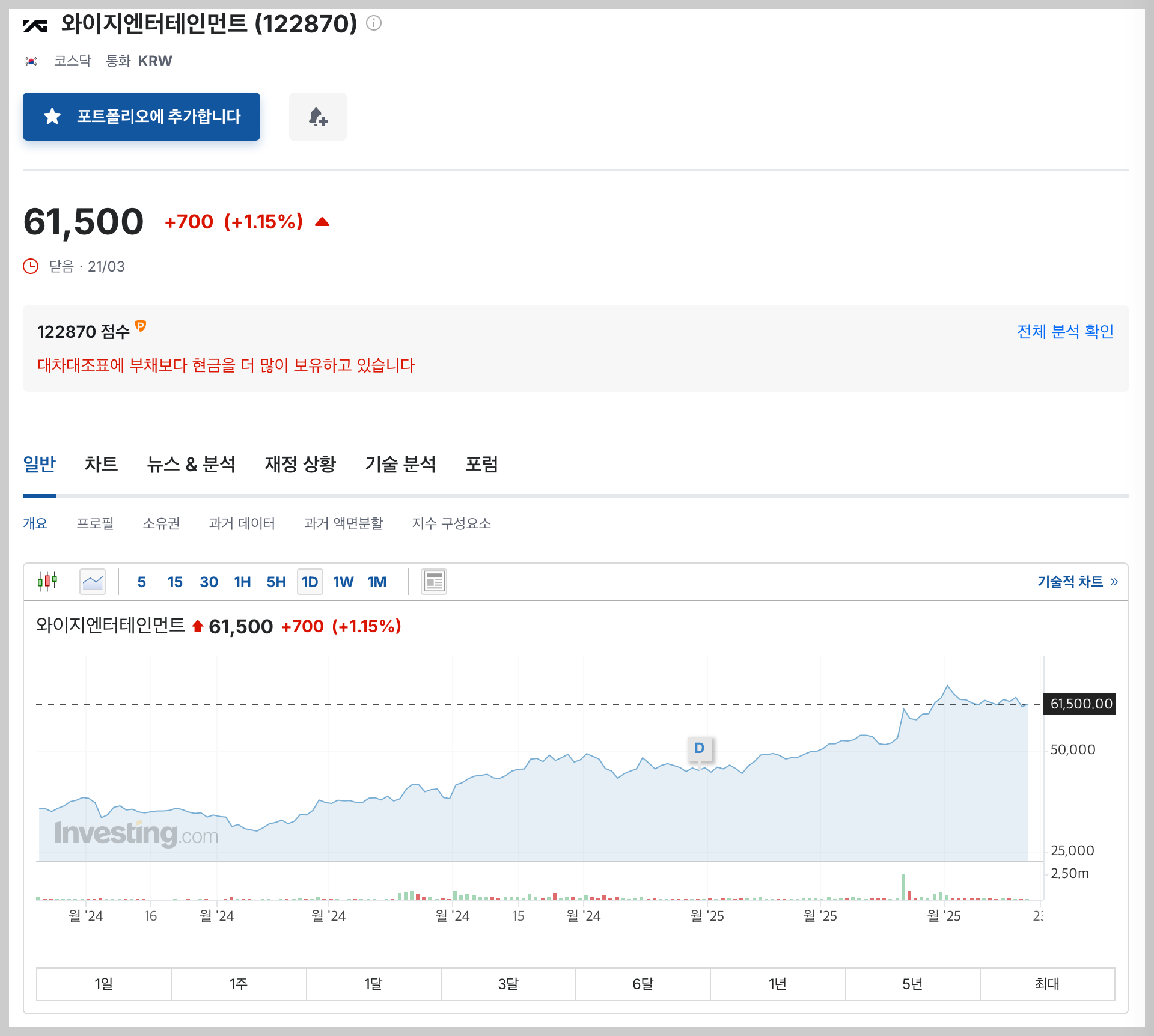
Task: Choose the 최대 time range
Action: (x=1046, y=984)
